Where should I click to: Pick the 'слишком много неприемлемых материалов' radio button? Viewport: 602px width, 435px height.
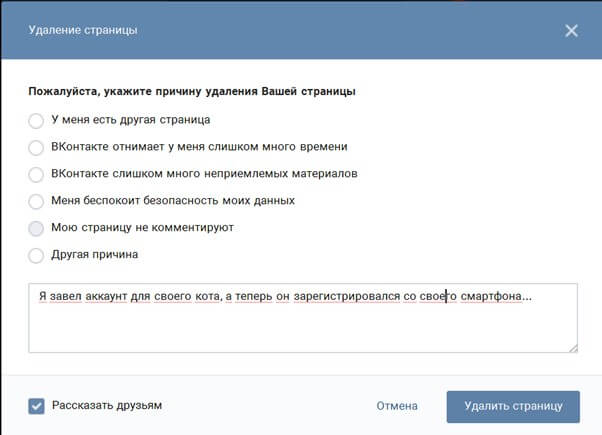[x=36, y=174]
